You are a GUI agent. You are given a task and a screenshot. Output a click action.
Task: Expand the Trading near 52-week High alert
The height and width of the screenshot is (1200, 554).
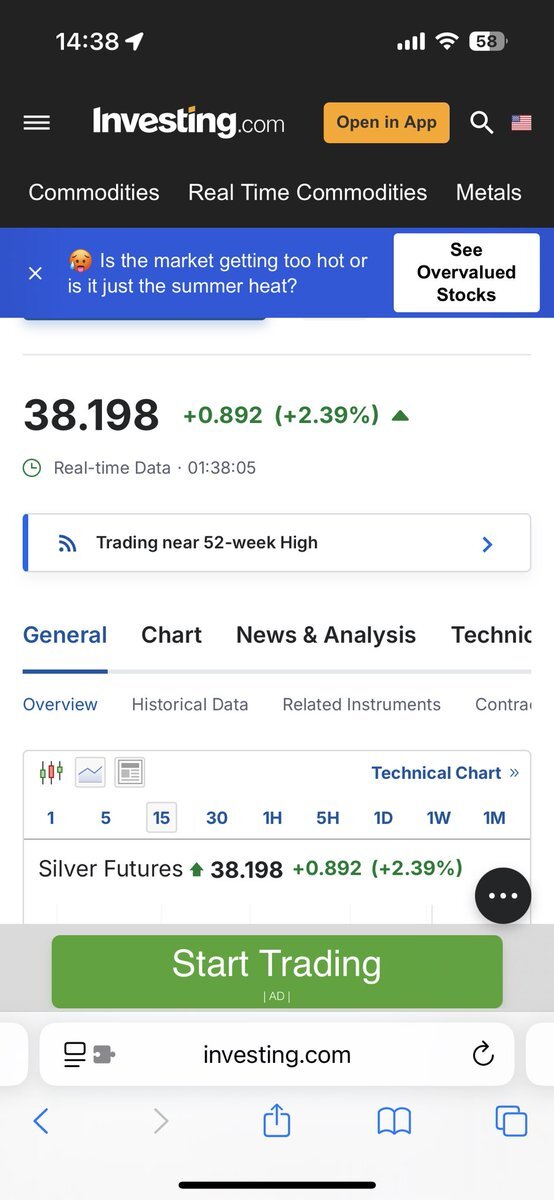pos(277,543)
